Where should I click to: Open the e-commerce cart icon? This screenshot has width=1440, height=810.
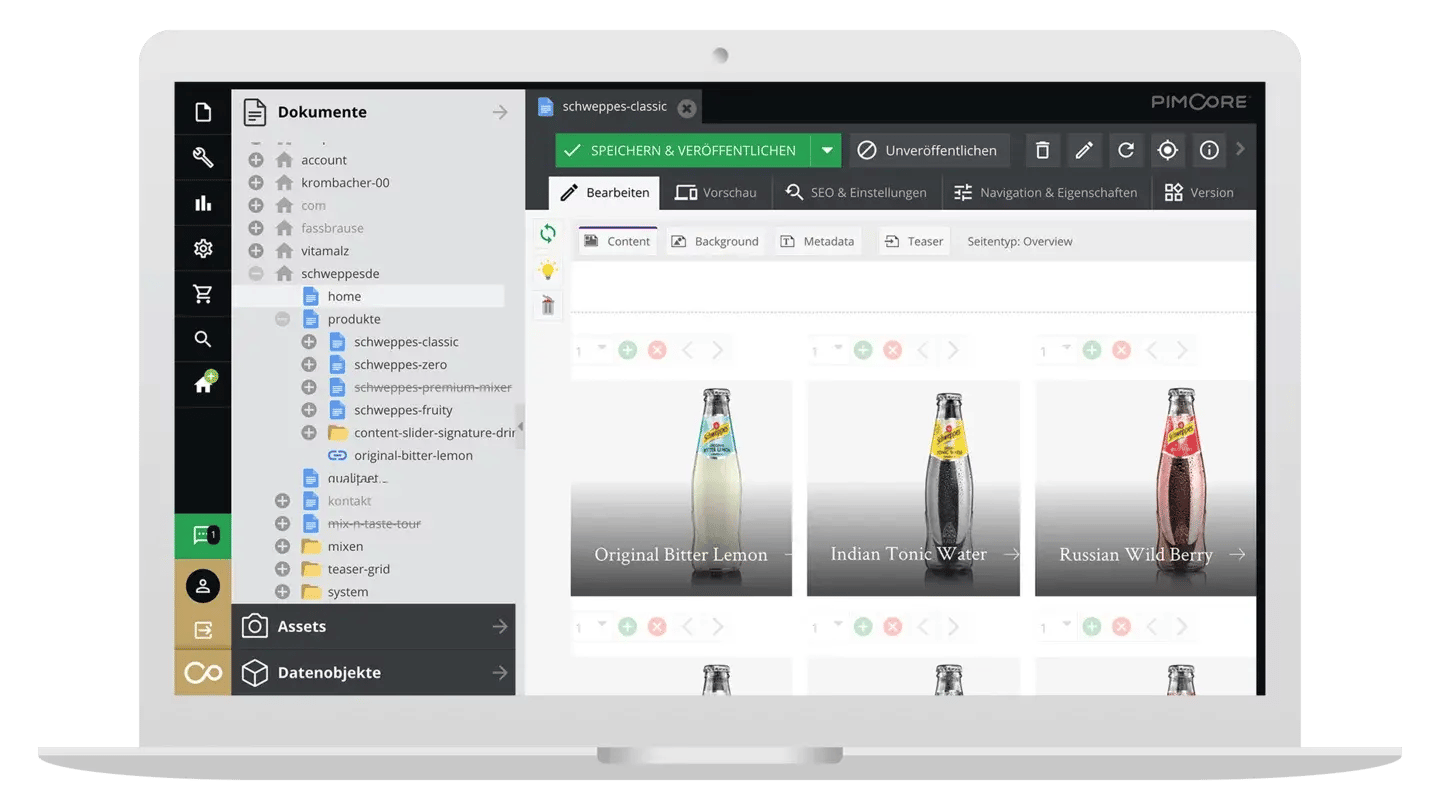202,294
